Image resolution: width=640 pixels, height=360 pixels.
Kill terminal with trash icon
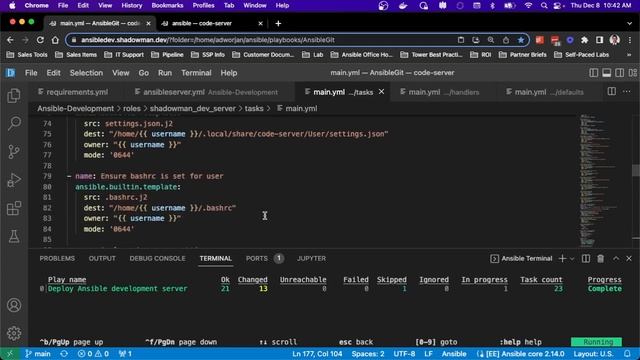(x=600, y=258)
